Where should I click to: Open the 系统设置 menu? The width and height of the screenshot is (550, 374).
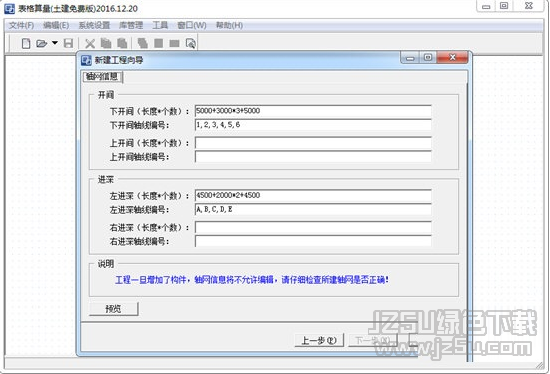(94, 25)
